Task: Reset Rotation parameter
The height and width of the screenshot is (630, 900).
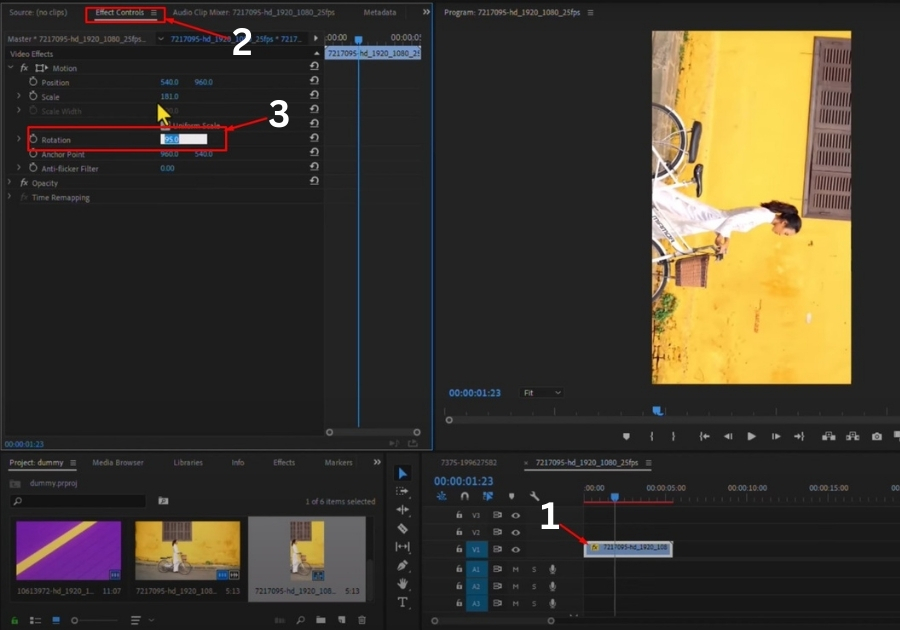Action: [x=314, y=138]
